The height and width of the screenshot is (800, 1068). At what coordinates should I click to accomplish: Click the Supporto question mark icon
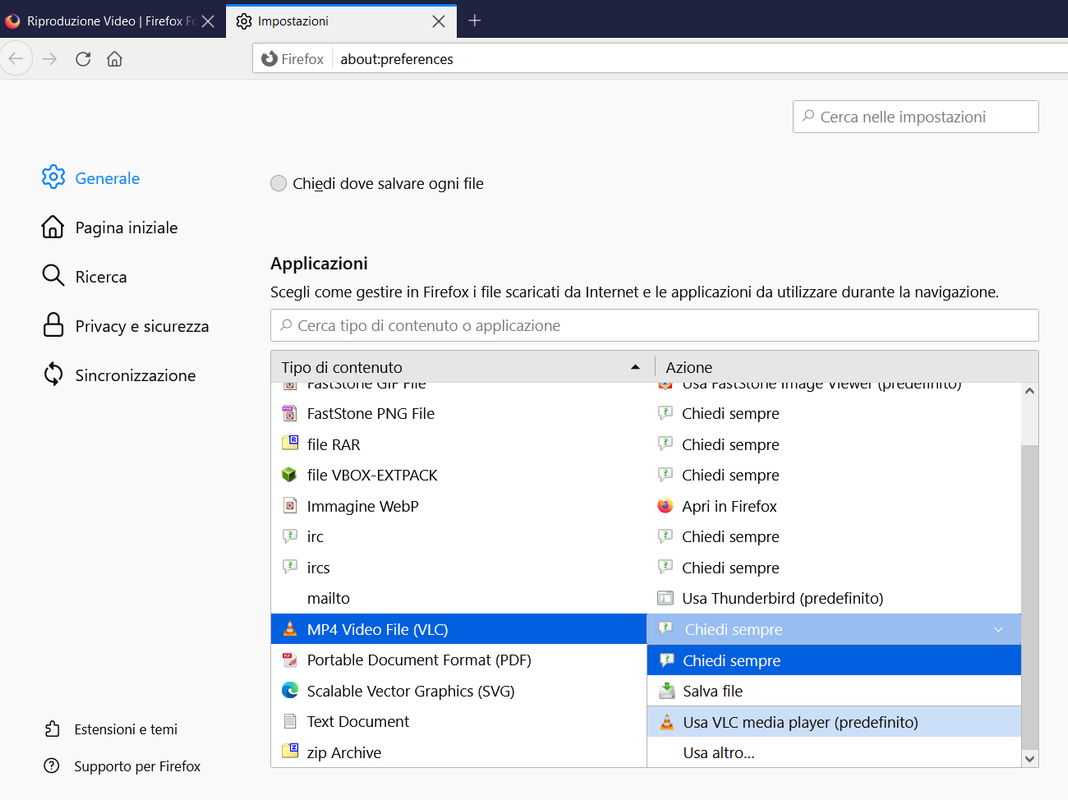point(52,766)
